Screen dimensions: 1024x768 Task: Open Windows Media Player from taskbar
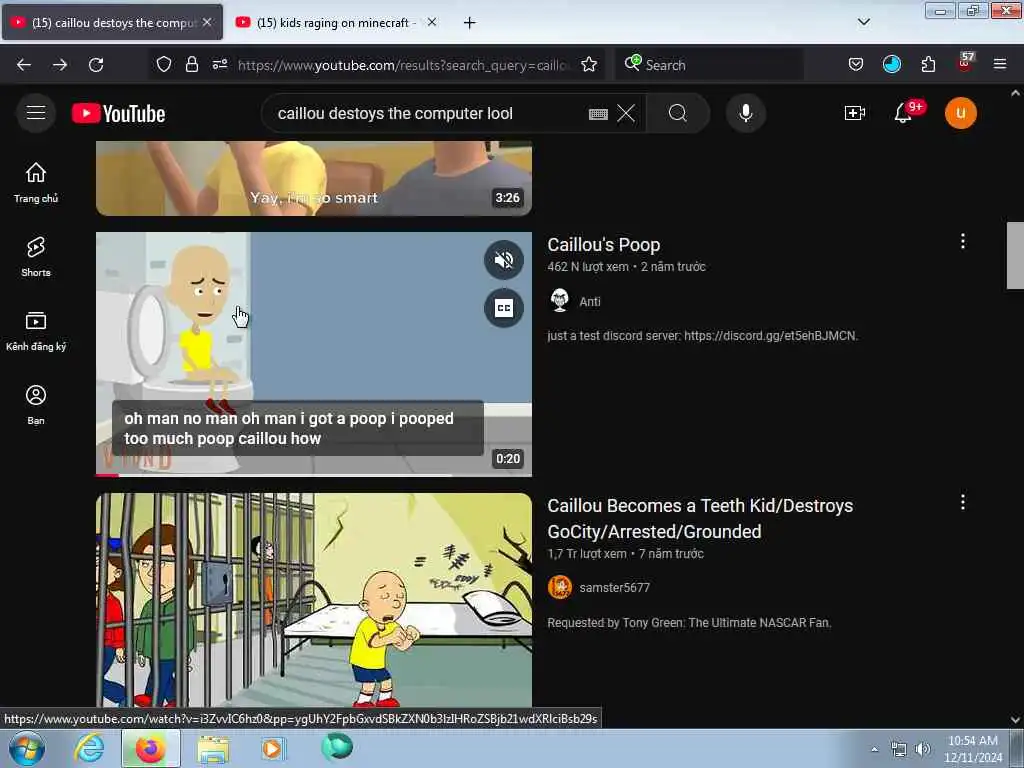click(x=272, y=748)
